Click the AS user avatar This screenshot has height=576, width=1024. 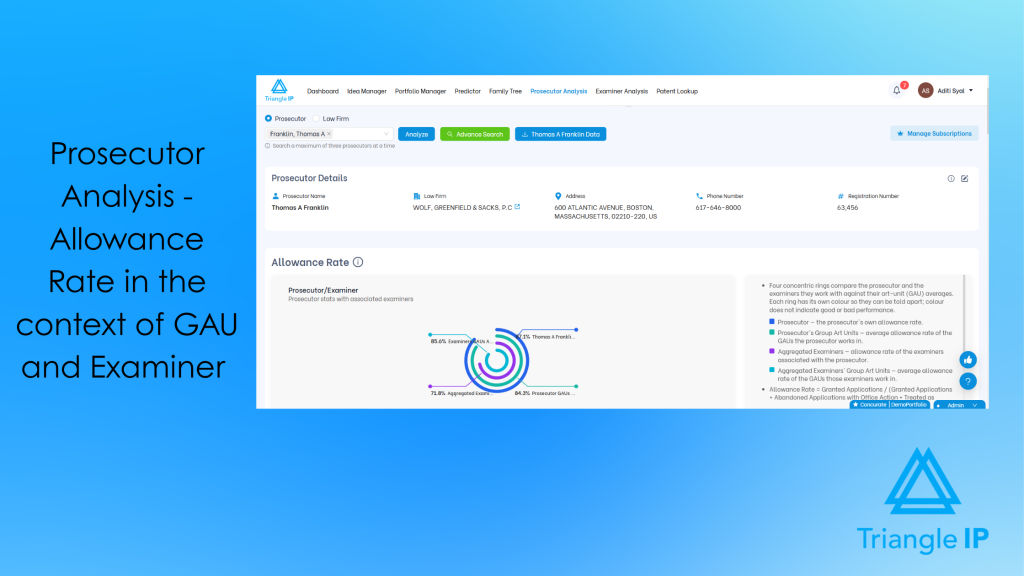[x=925, y=91]
